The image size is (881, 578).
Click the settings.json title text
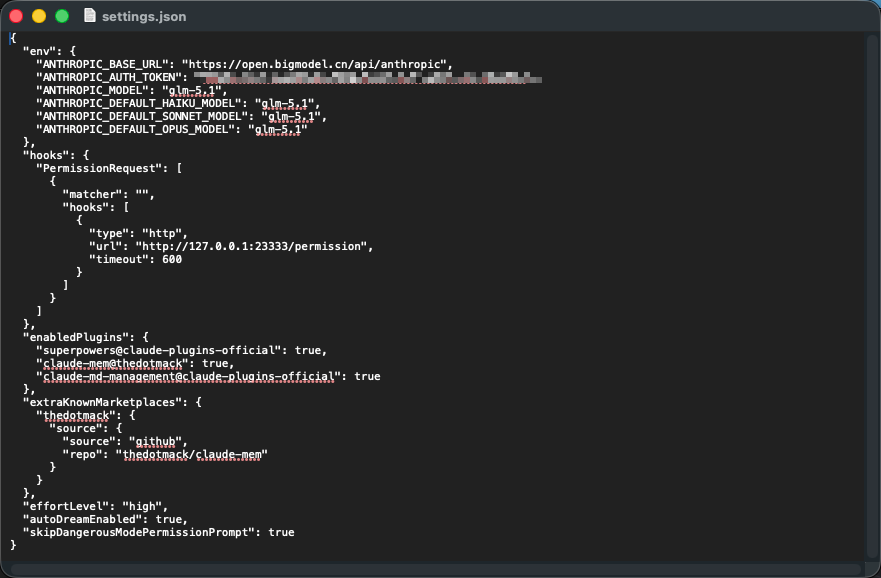(144, 16)
